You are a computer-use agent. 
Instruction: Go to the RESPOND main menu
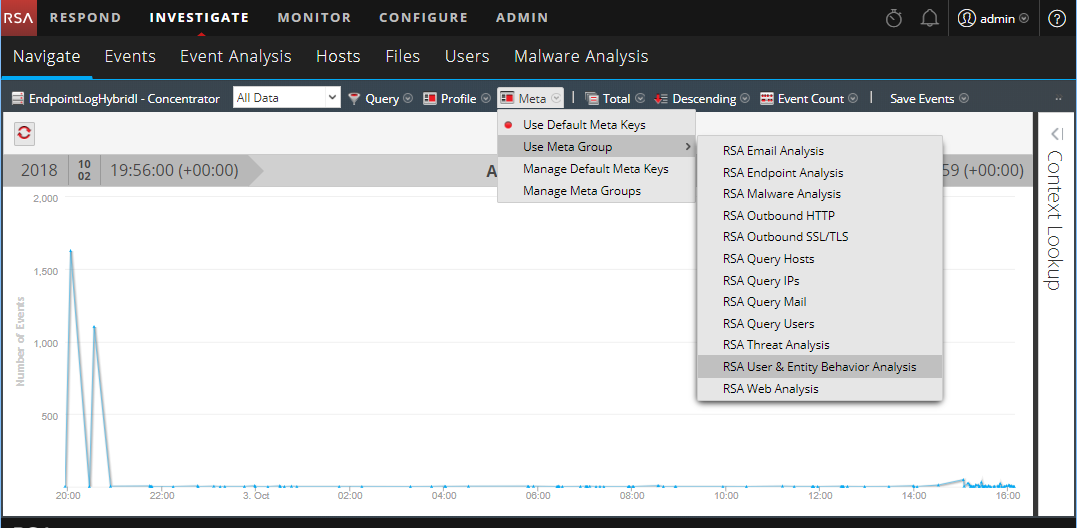pyautogui.click(x=85, y=18)
